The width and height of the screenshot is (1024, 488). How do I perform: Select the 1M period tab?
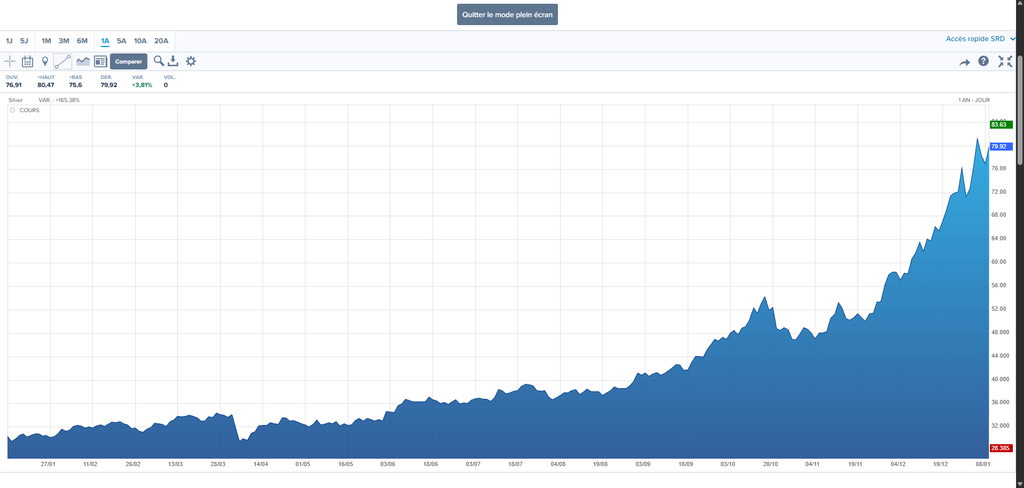(x=46, y=41)
